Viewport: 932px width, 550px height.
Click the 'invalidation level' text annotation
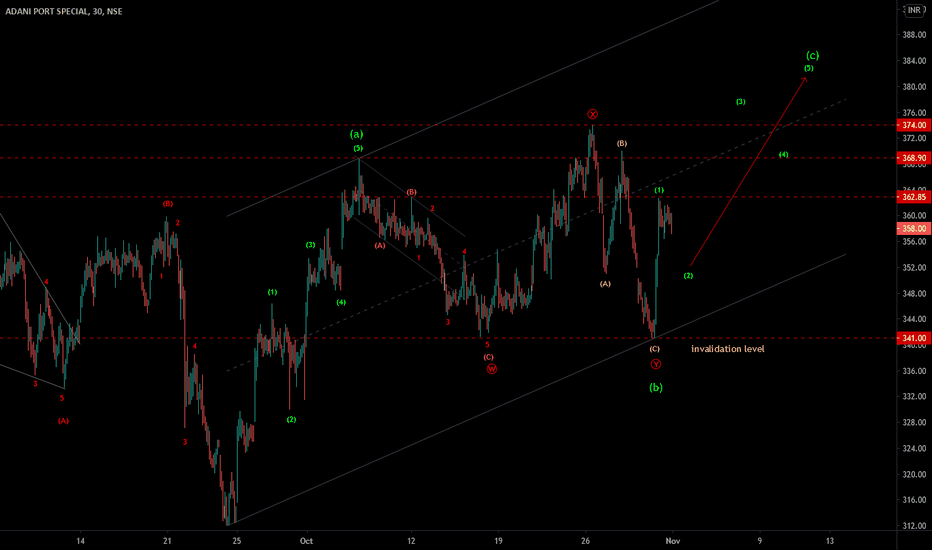click(x=728, y=349)
